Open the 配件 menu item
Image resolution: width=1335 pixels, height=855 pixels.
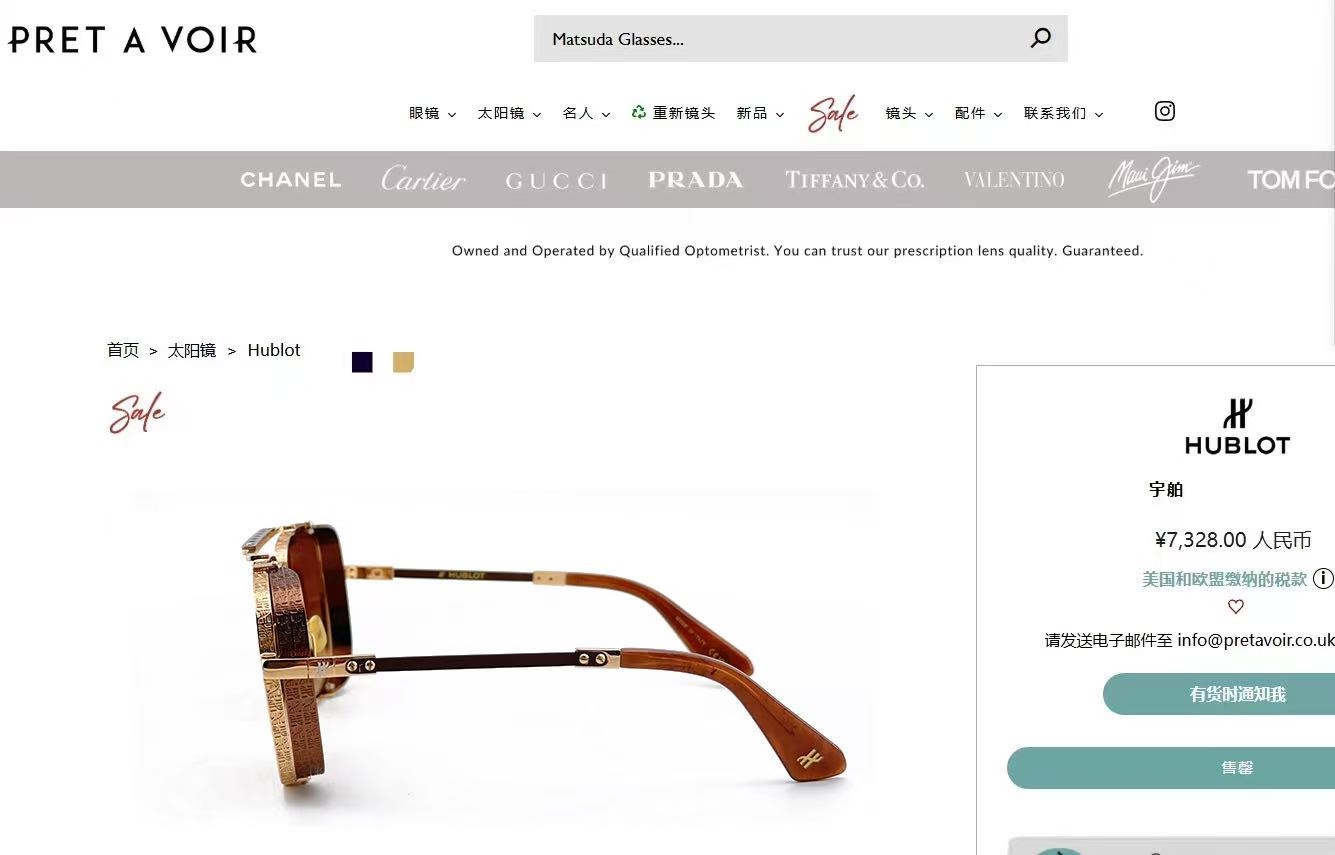click(x=978, y=114)
